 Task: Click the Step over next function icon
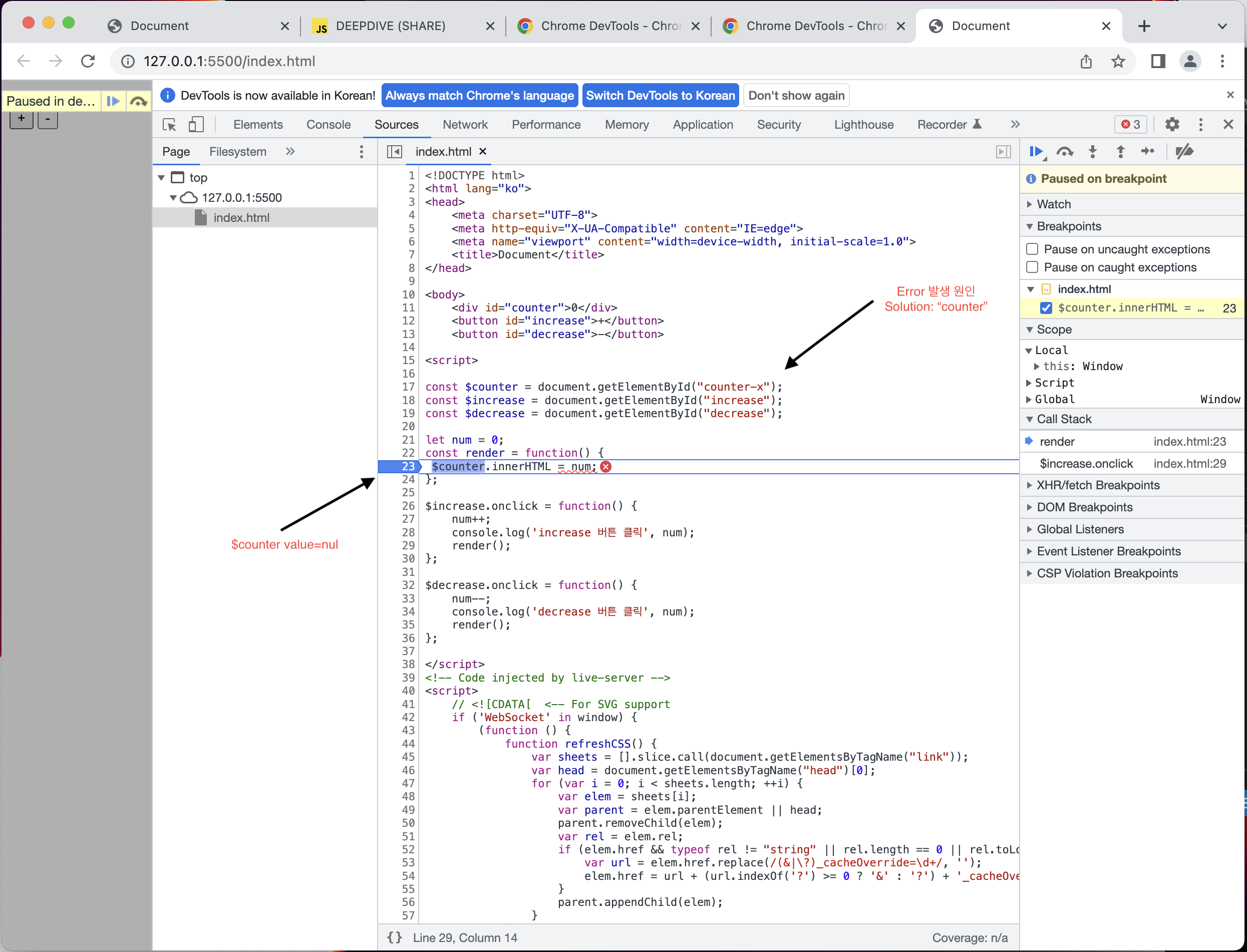[x=1065, y=151]
